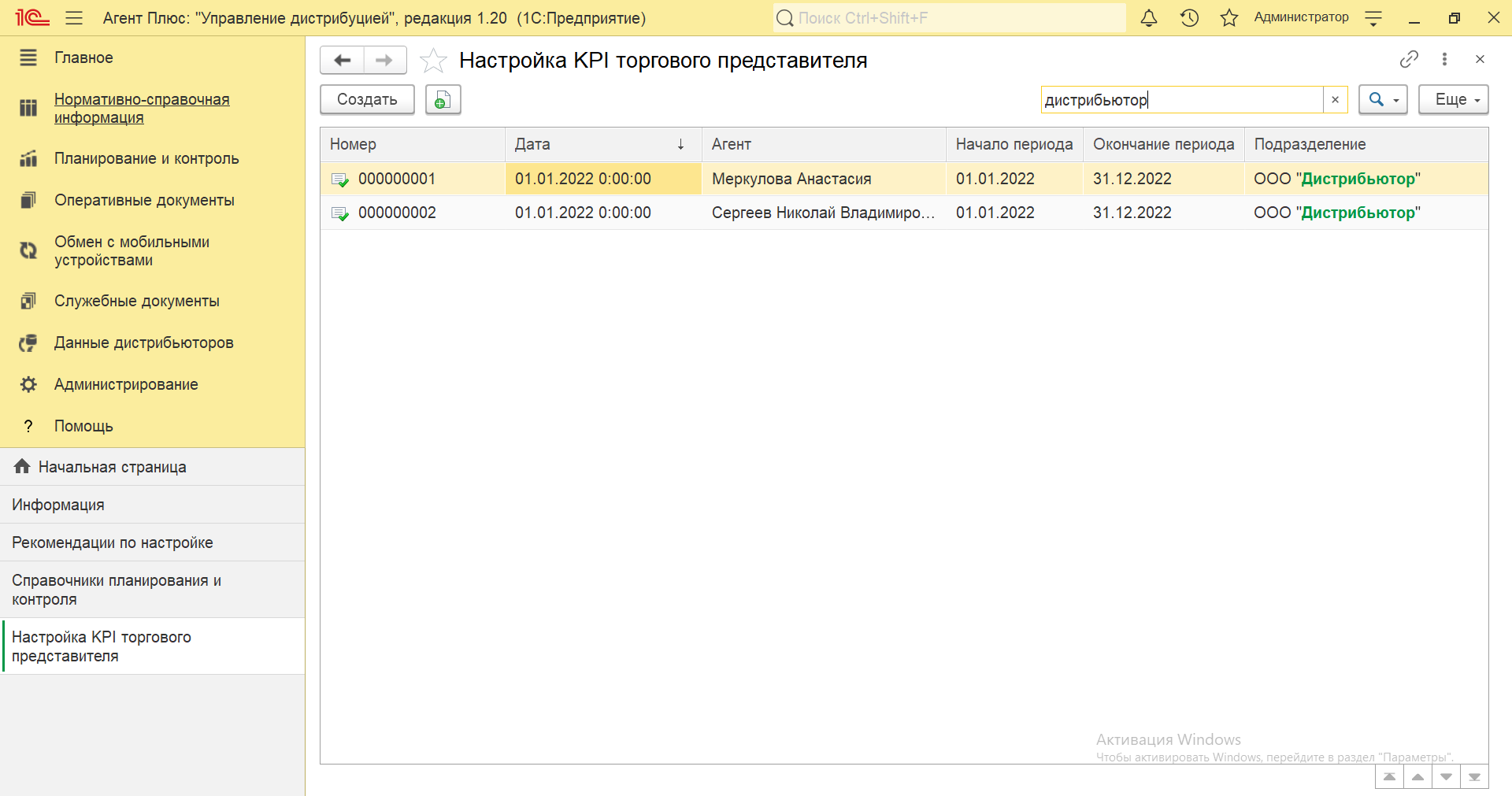Open service menu next to Администратор
This screenshot has width=1512, height=796.
(1373, 19)
